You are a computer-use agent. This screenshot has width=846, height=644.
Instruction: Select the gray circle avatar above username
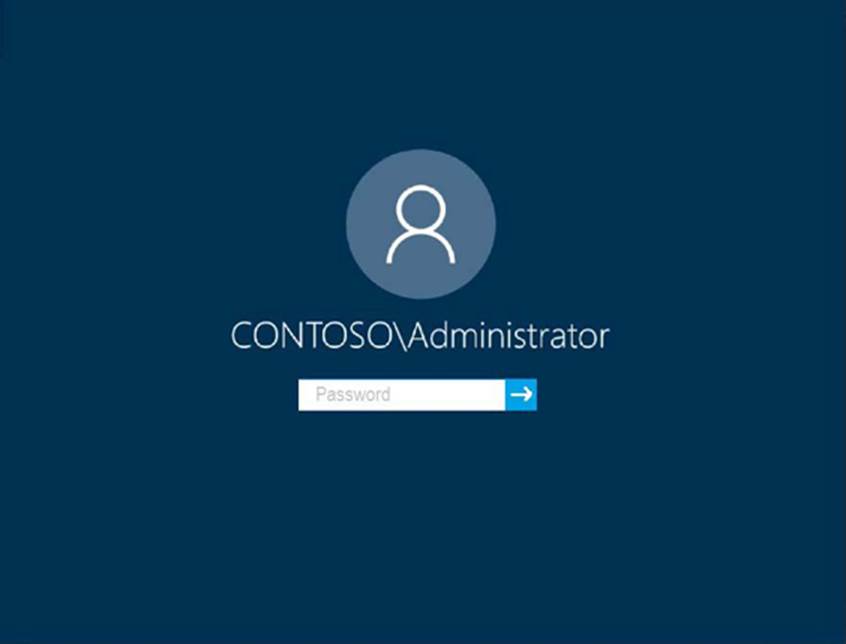(x=421, y=224)
